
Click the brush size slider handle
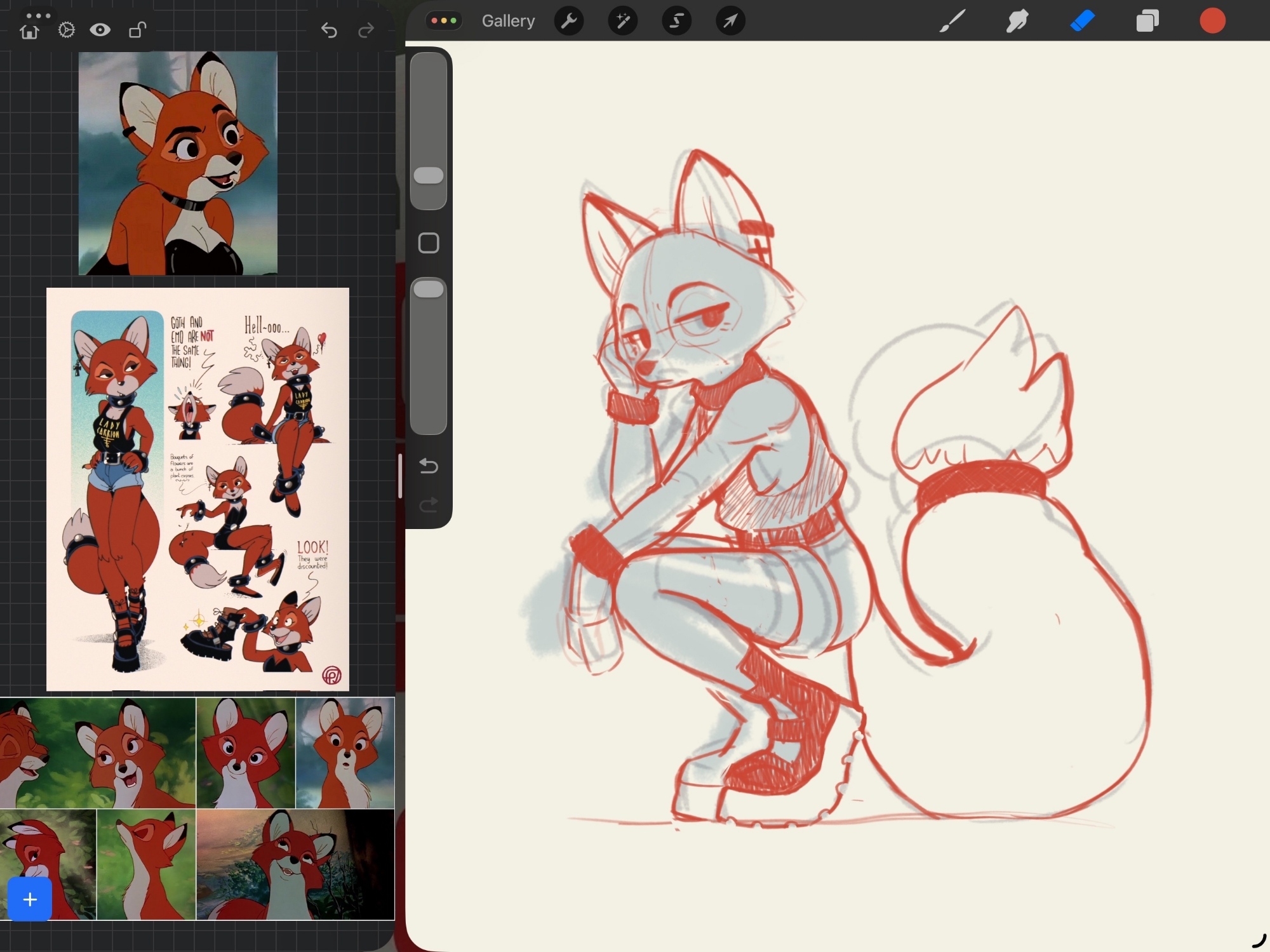[x=429, y=176]
